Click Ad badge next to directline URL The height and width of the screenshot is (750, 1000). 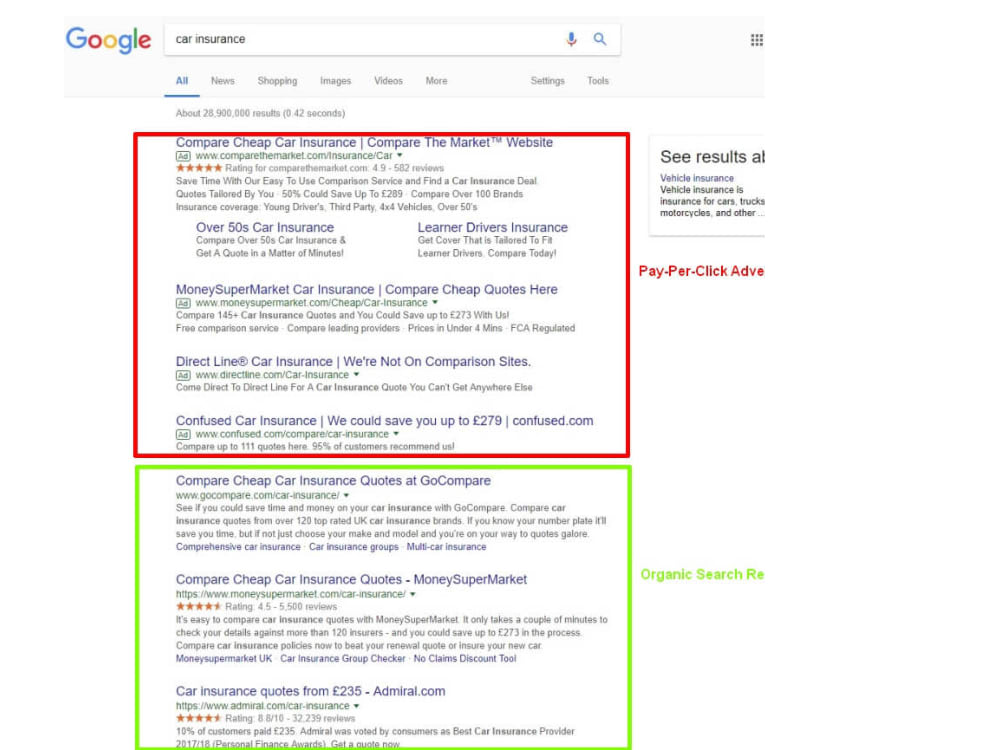coord(183,376)
